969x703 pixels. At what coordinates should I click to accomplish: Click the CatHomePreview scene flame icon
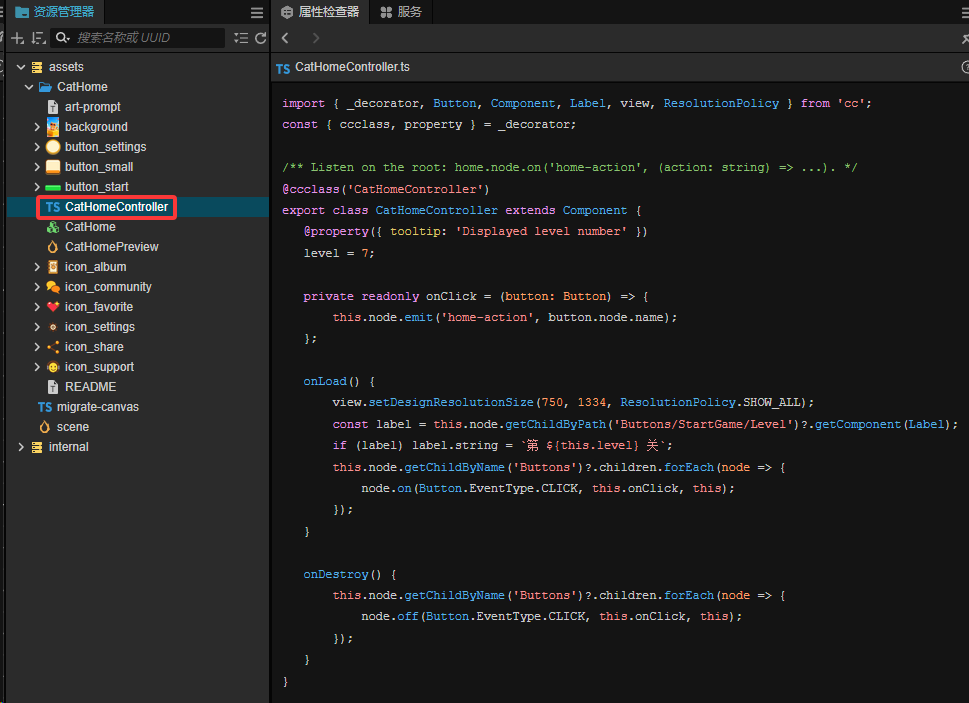[53, 247]
